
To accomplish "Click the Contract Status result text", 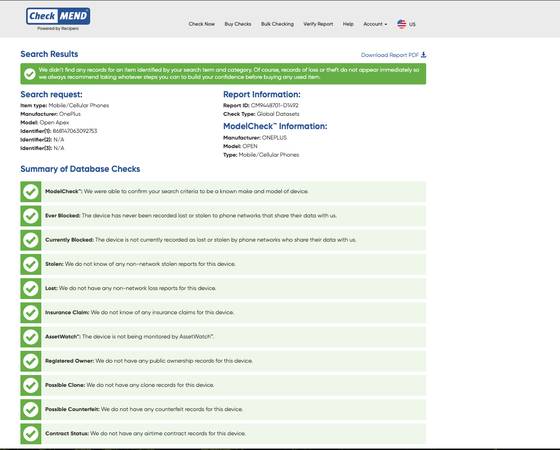I will [x=168, y=434].
